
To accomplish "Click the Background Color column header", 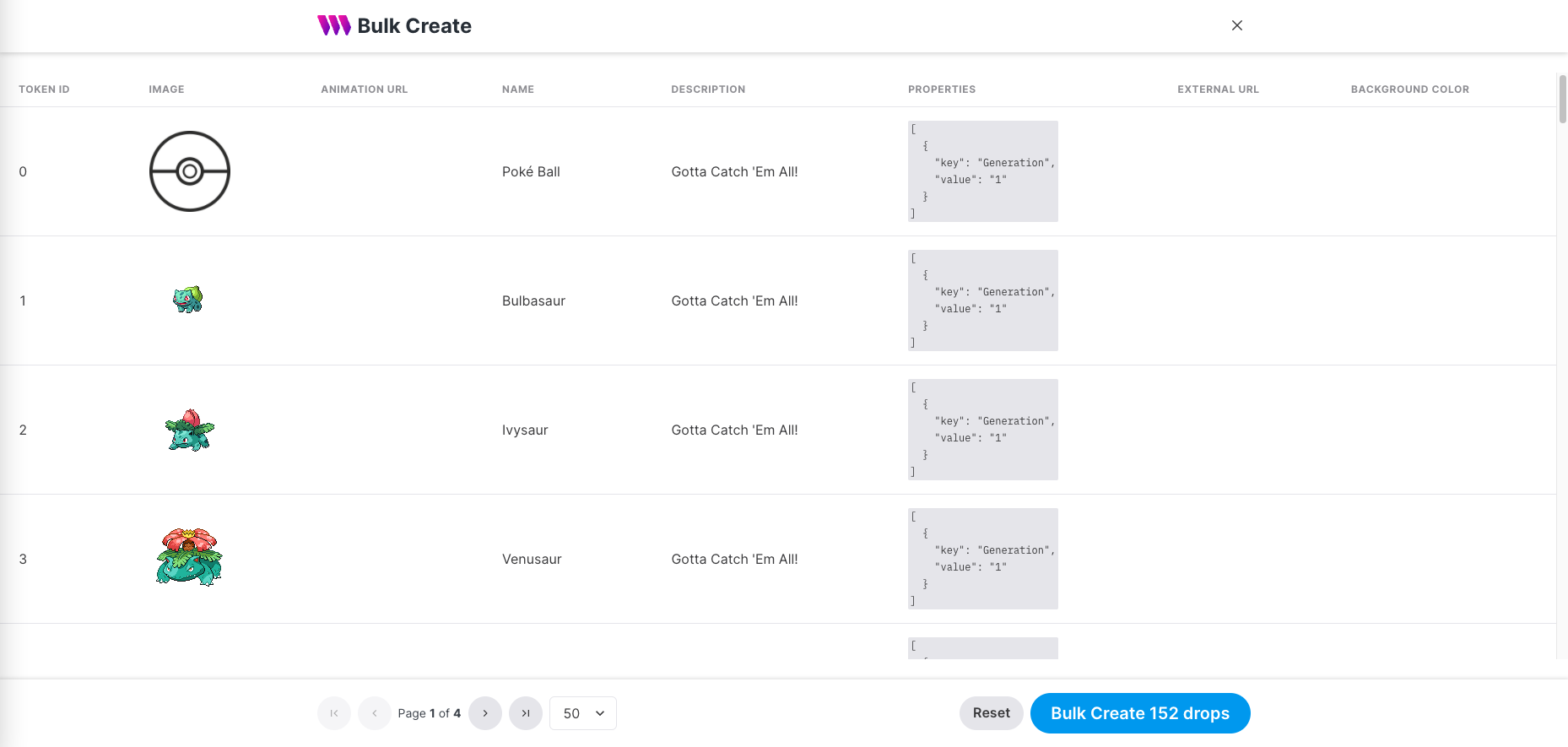I will (x=1410, y=89).
